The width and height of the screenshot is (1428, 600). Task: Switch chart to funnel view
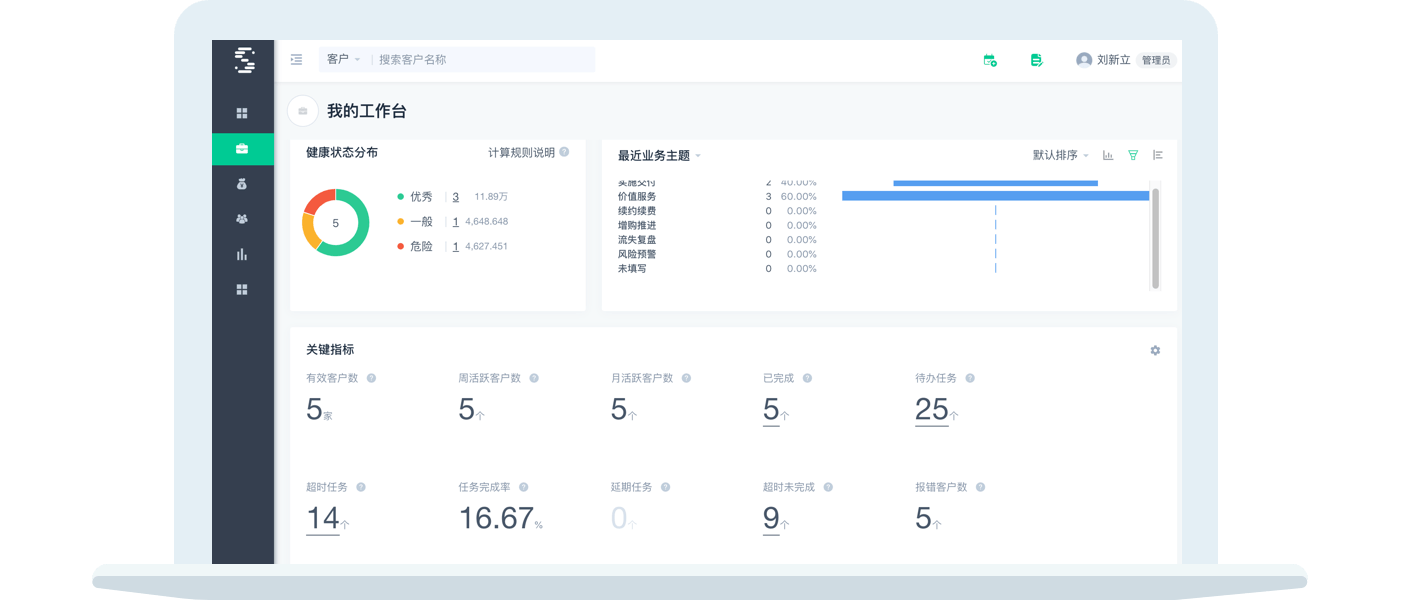[1133, 155]
